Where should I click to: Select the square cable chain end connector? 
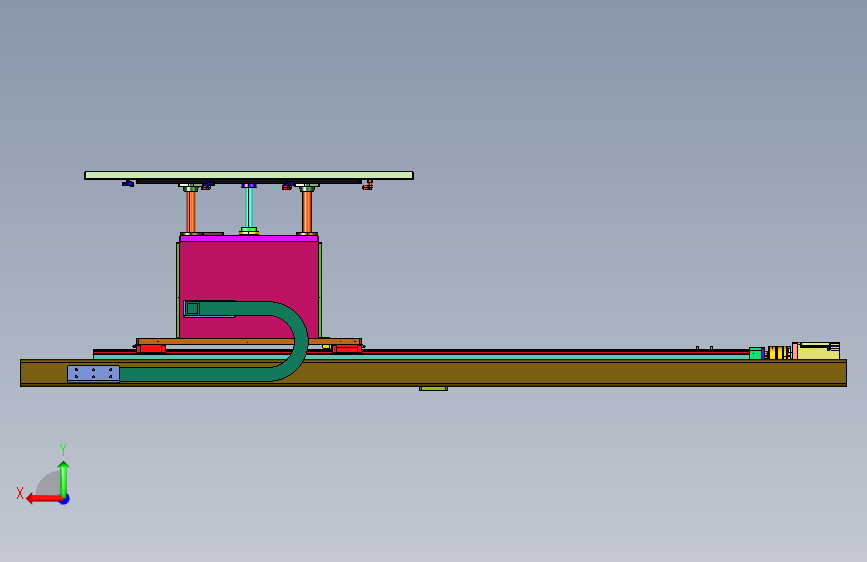(192, 309)
